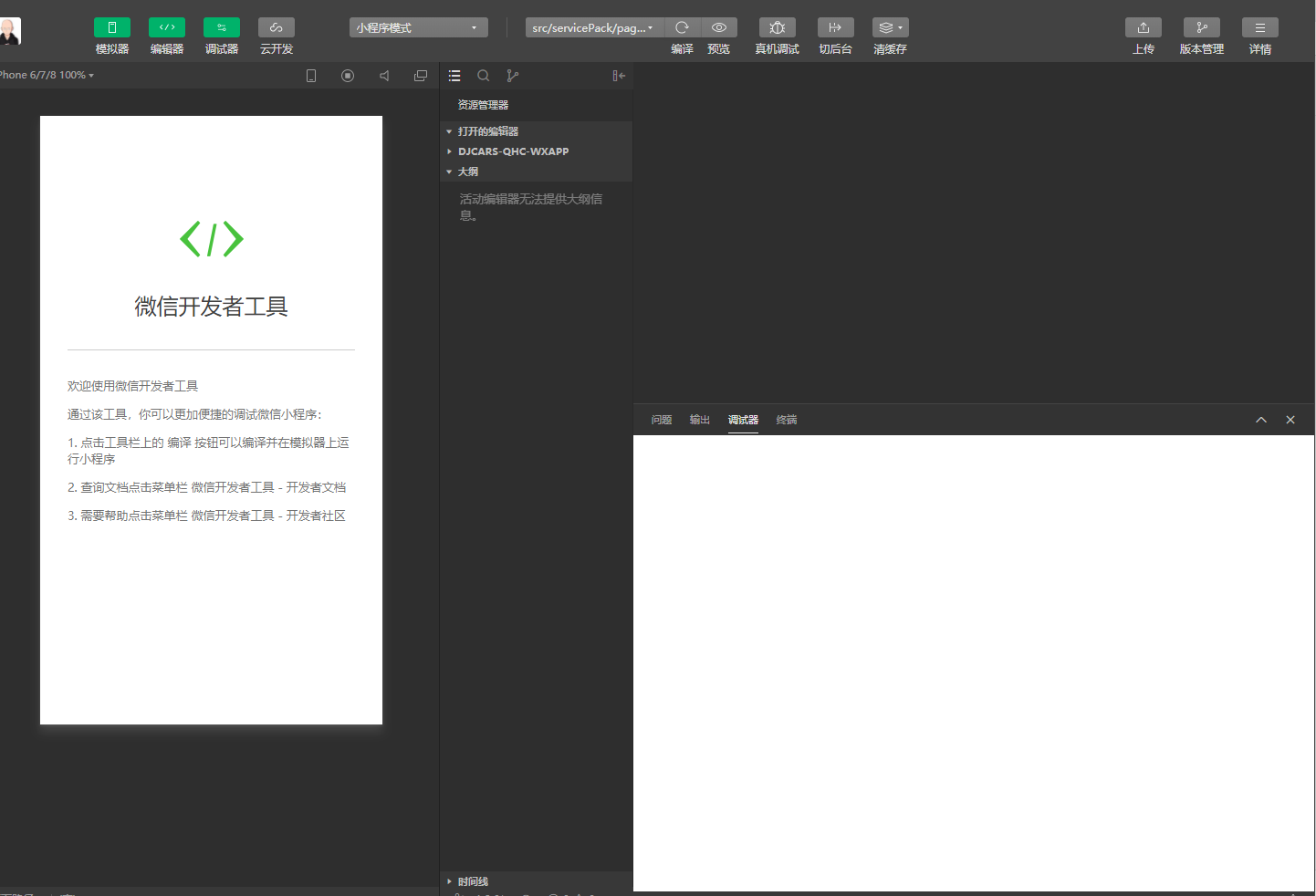The height and width of the screenshot is (896, 1316).
Task: Toggle the 编辑器 editor panel
Action: [167, 27]
